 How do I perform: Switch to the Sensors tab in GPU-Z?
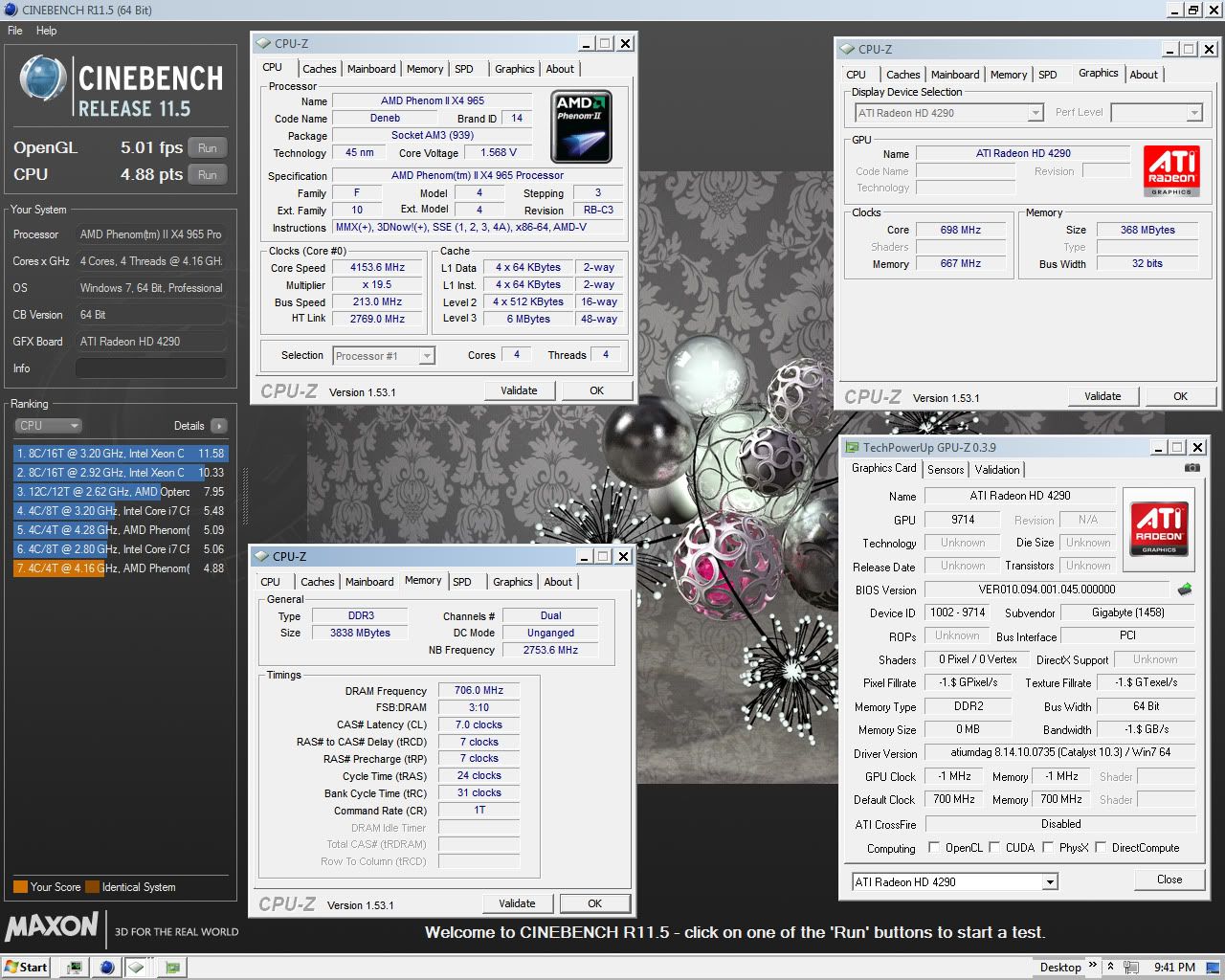pos(945,470)
